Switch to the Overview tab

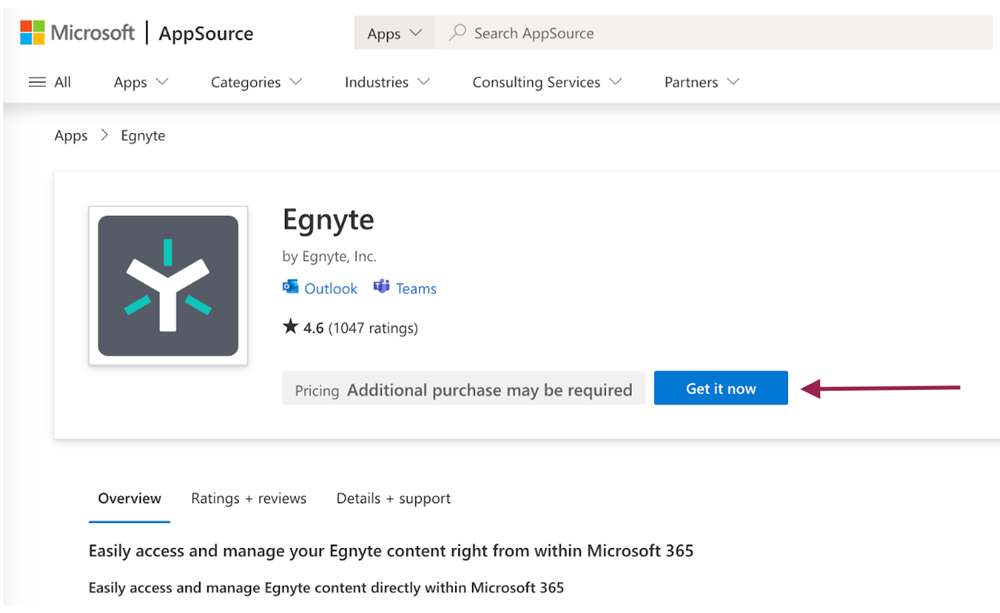[x=129, y=498]
